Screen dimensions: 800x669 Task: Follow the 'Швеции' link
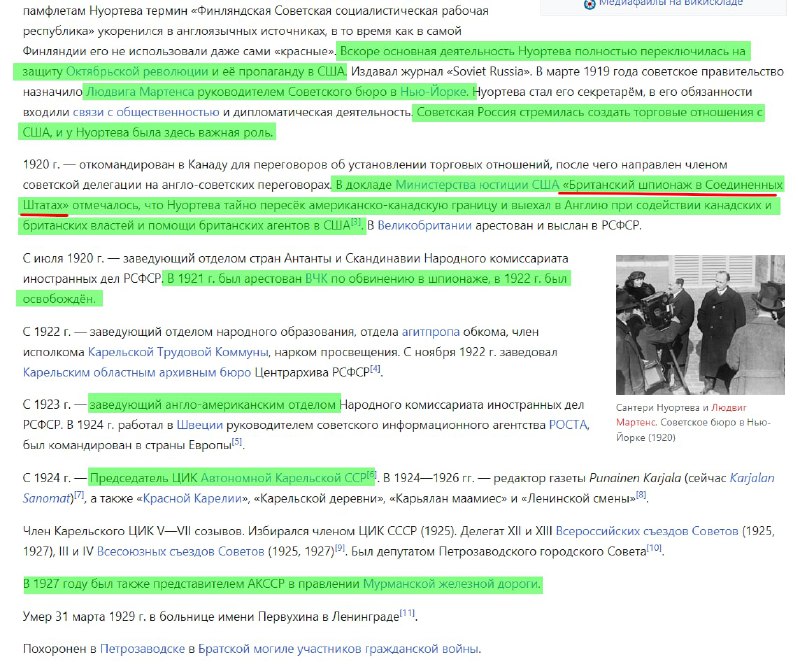[199, 425]
